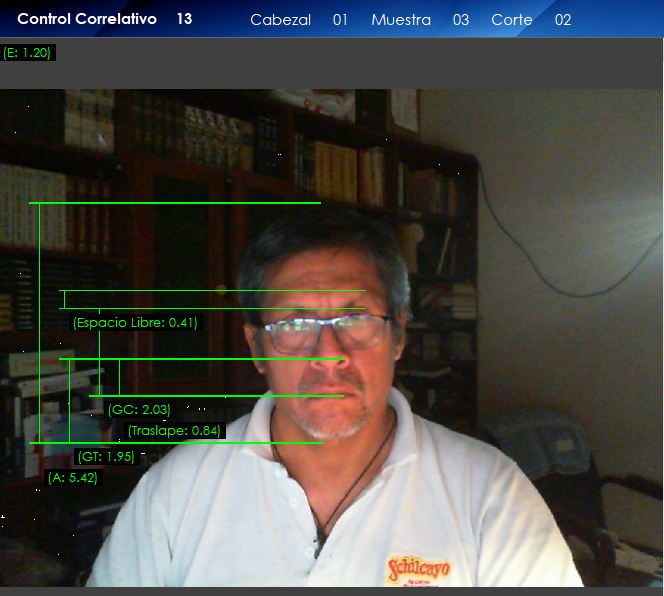The image size is (664, 596).
Task: Click the green line directly above GC label
Action: (x=215, y=396)
